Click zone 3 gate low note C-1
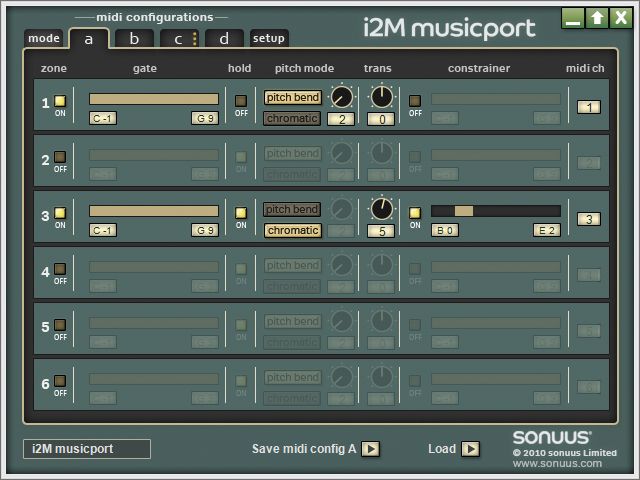This screenshot has height=480, width=640. click(x=103, y=230)
